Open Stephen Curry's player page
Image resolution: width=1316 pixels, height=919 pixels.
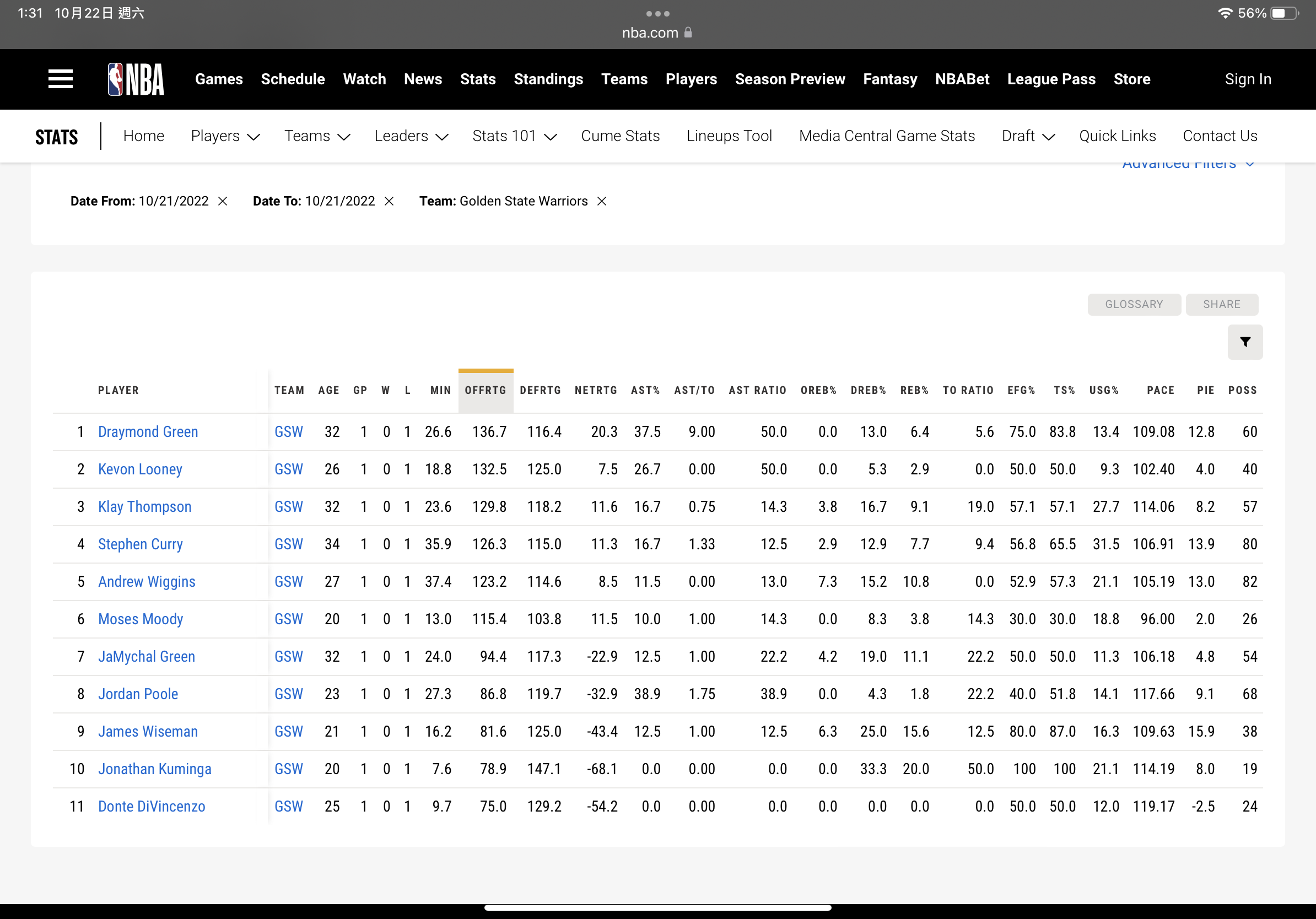pos(141,544)
